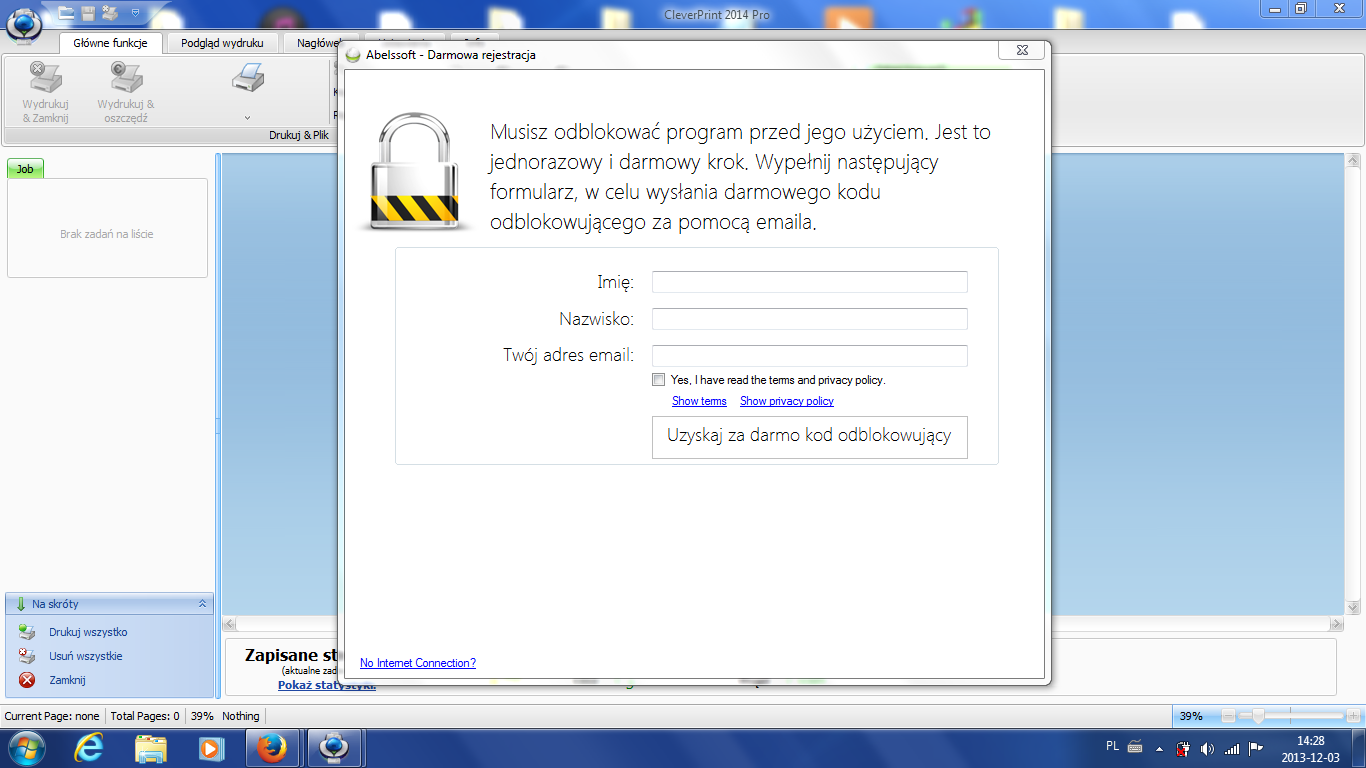The height and width of the screenshot is (768, 1366).
Task: Click the preview vertical scrollbar up arrow
Action: pos(1354,161)
